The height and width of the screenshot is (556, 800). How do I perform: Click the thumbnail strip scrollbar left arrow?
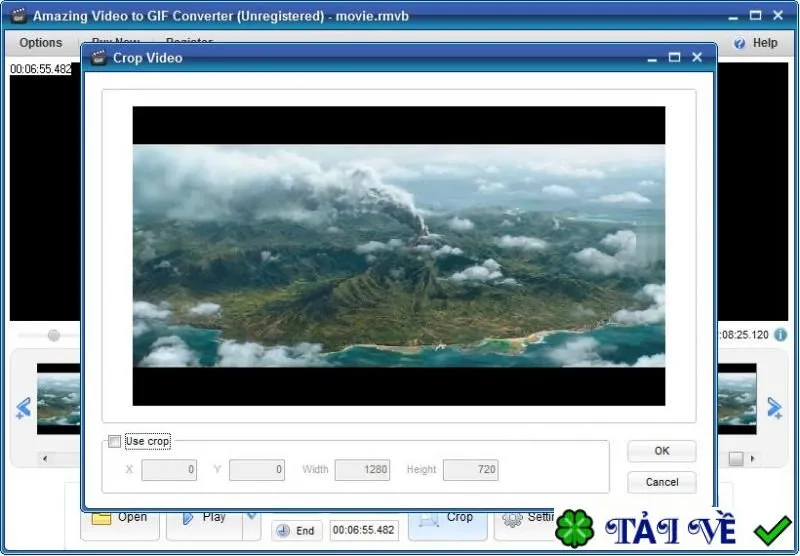[x=45, y=458]
